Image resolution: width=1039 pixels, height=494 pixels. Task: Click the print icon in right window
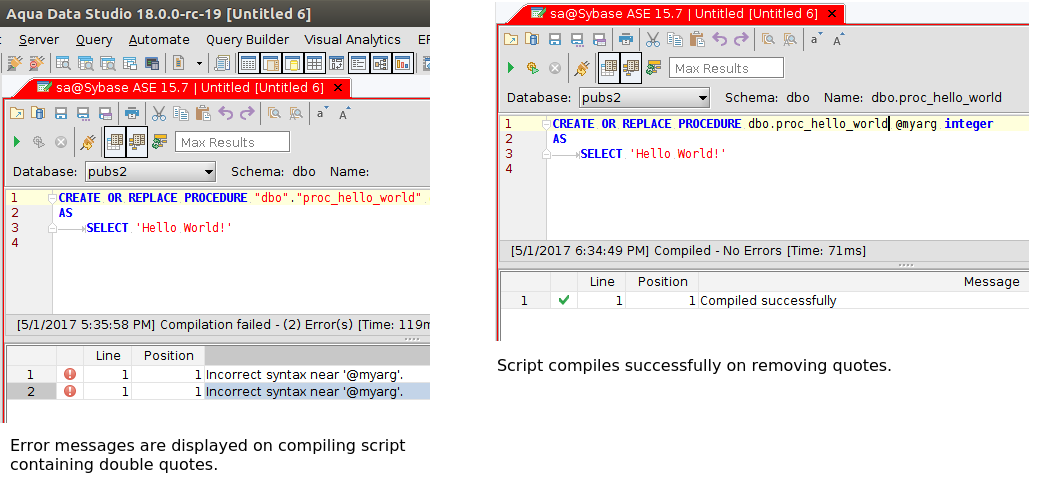click(626, 39)
